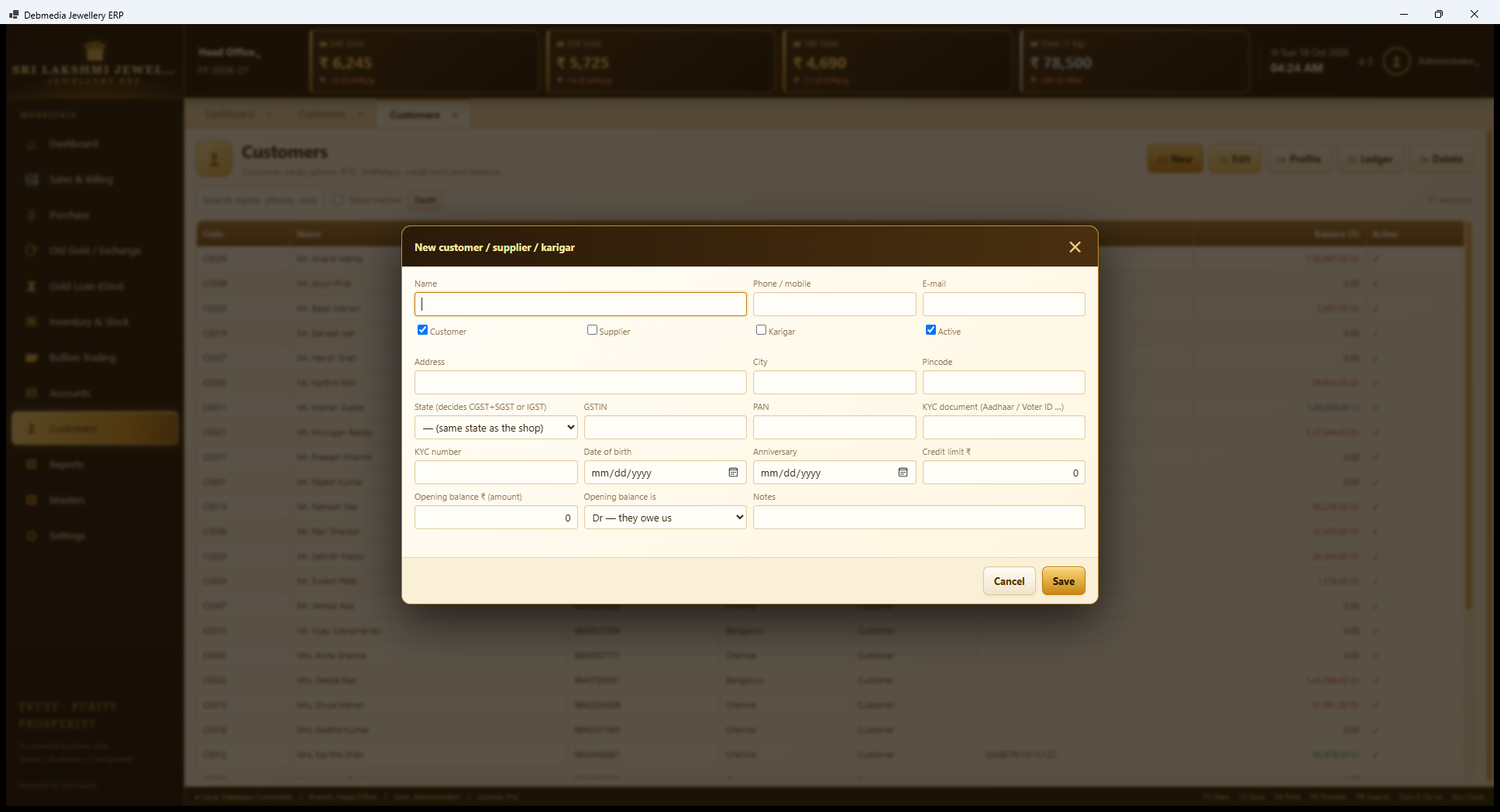Click the Address field
This screenshot has height=812, width=1500.
click(x=580, y=382)
